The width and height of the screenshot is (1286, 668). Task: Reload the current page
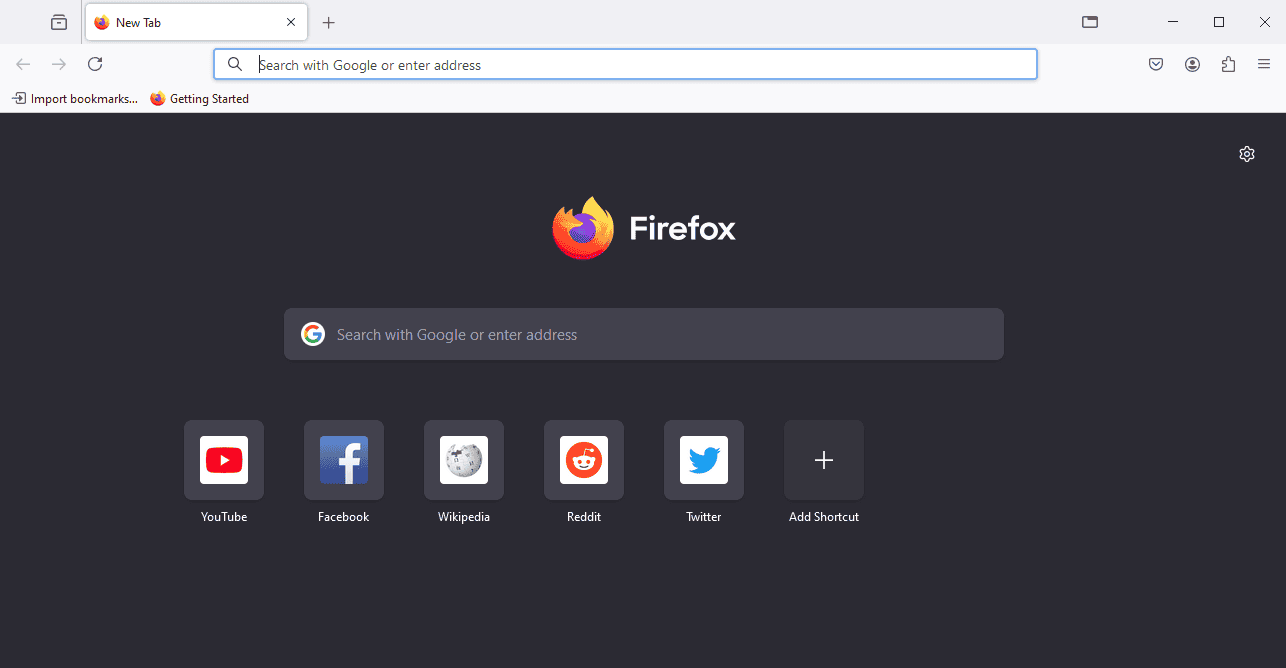95,64
